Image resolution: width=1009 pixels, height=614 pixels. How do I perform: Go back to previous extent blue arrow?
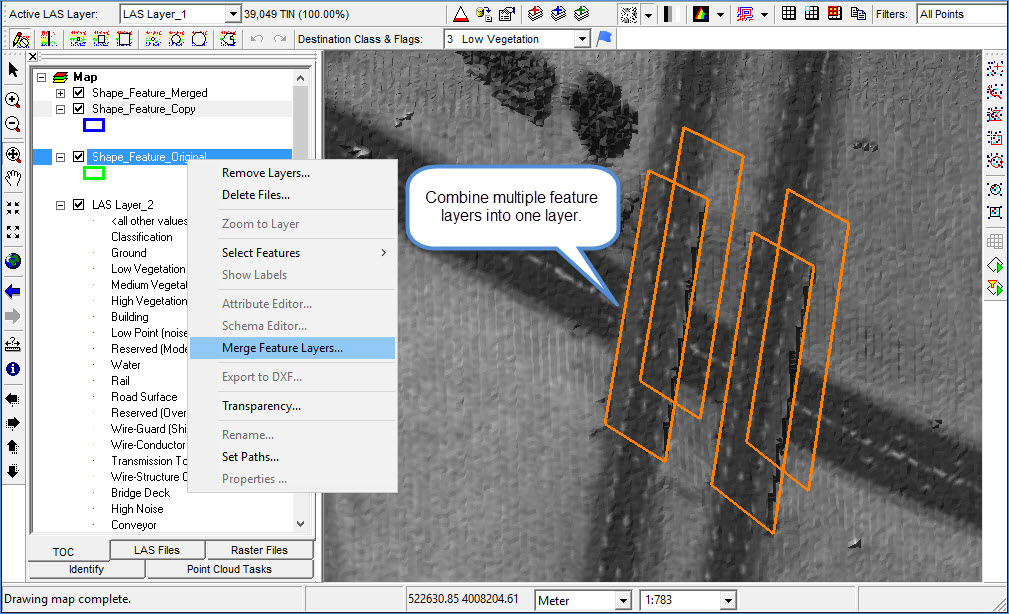[13, 292]
